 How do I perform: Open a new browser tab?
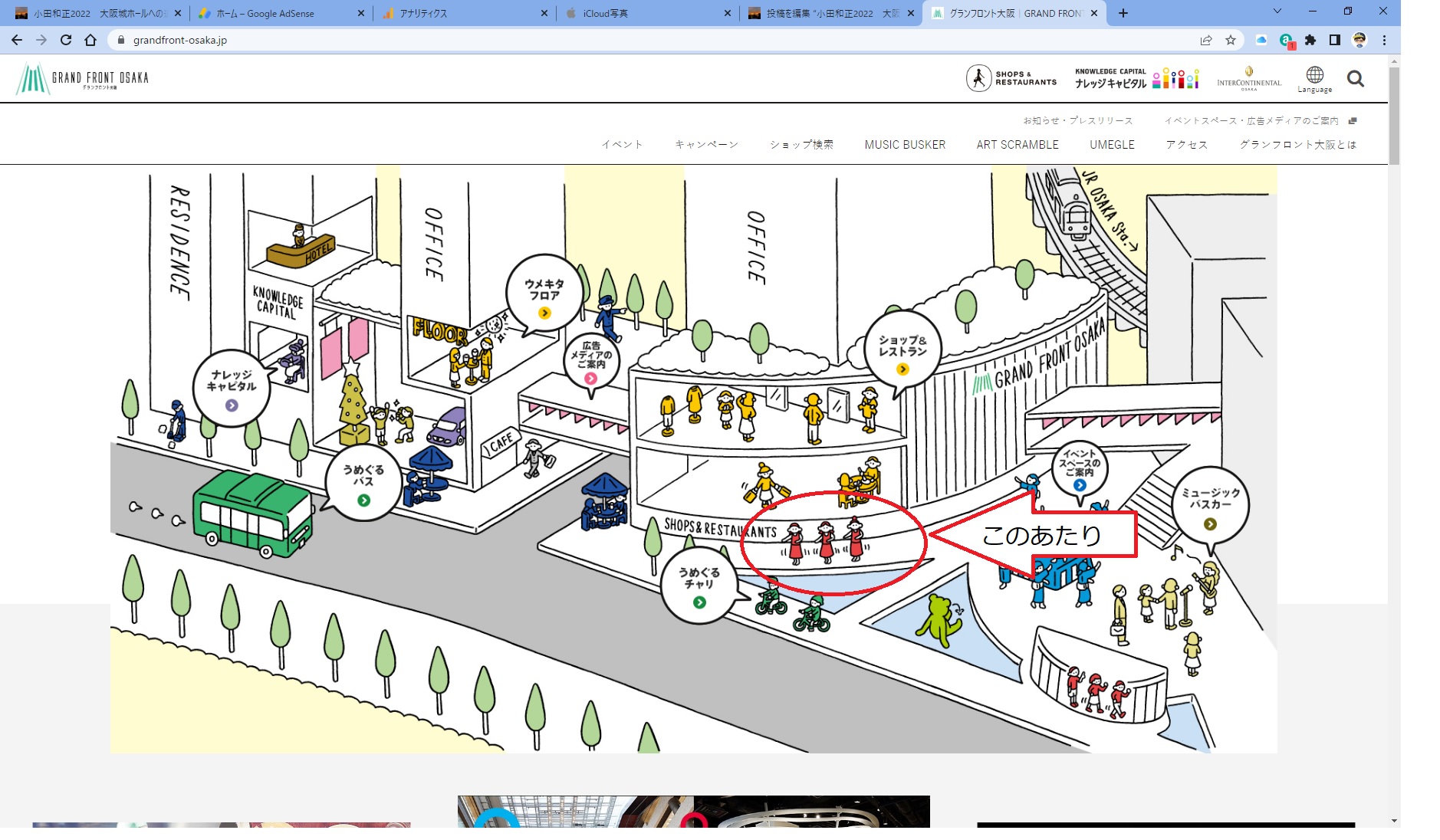click(x=1123, y=13)
